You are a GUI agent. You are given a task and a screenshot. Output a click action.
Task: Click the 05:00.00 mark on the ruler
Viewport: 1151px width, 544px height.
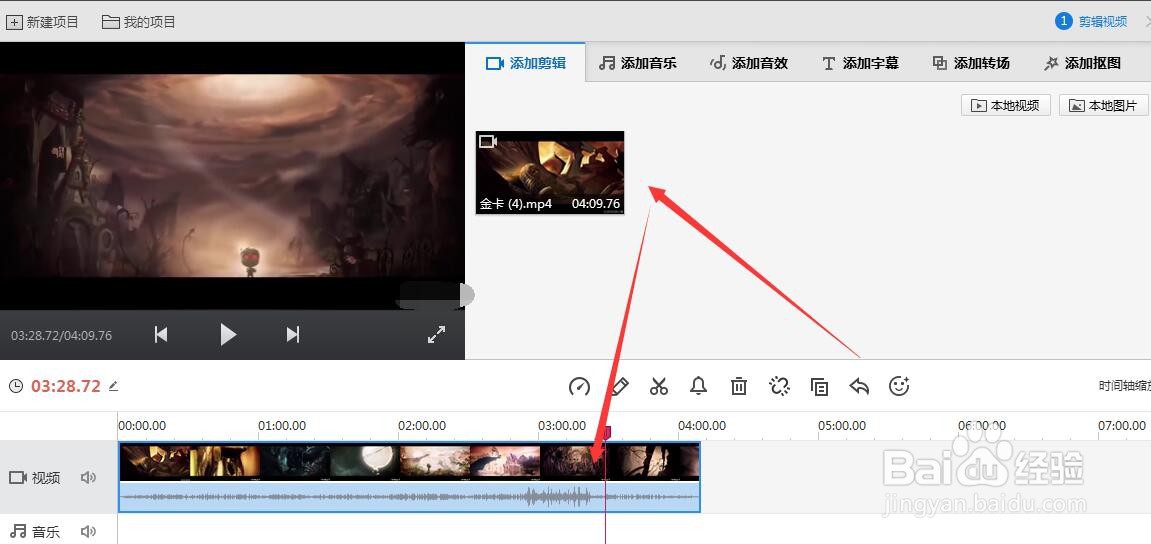[x=842, y=426]
